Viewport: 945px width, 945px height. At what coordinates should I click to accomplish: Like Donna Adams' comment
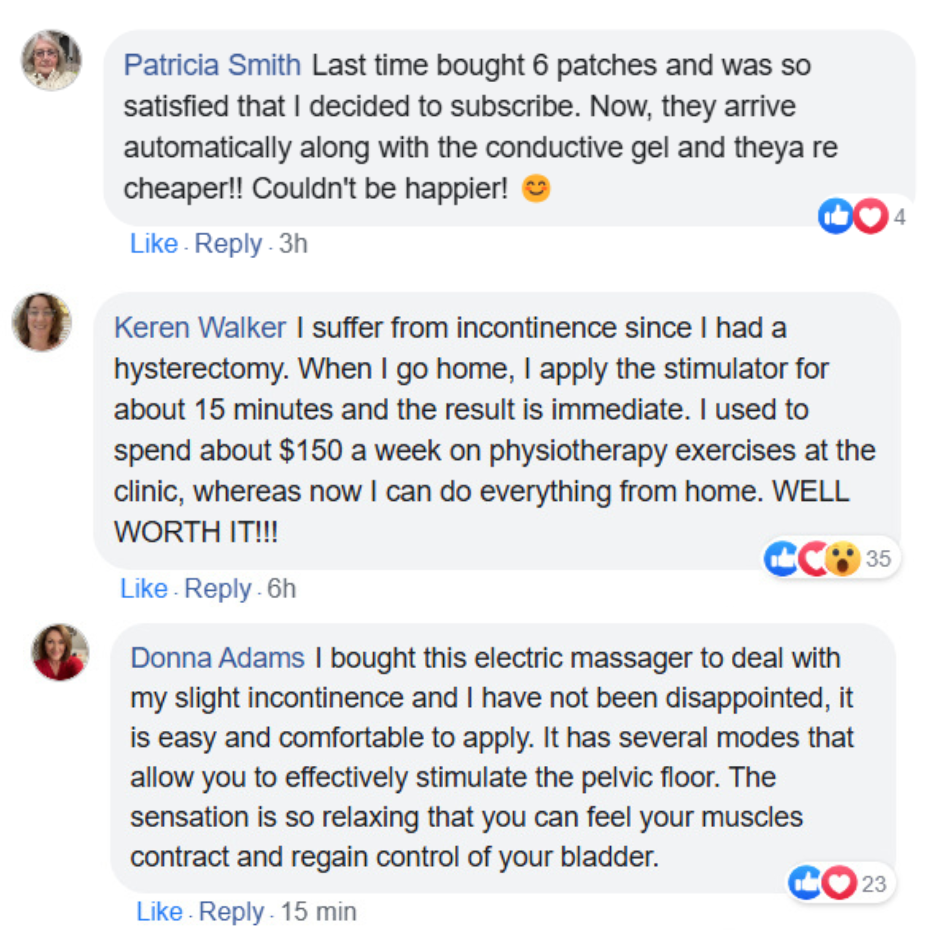(159, 912)
